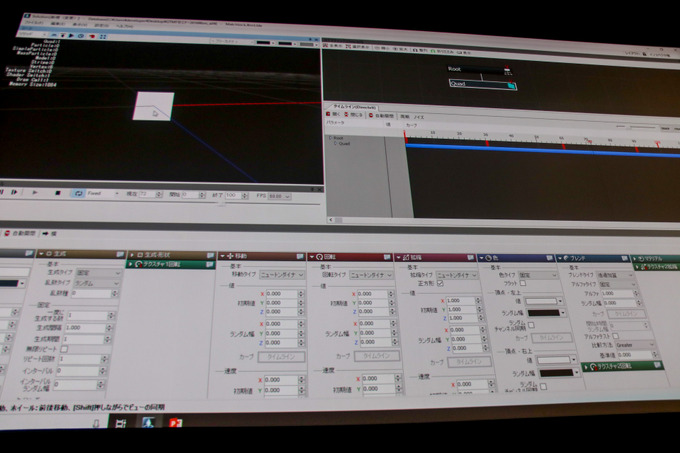Enable the 無限リピート checkbox
This screenshot has height=453, width=680.
point(64,348)
